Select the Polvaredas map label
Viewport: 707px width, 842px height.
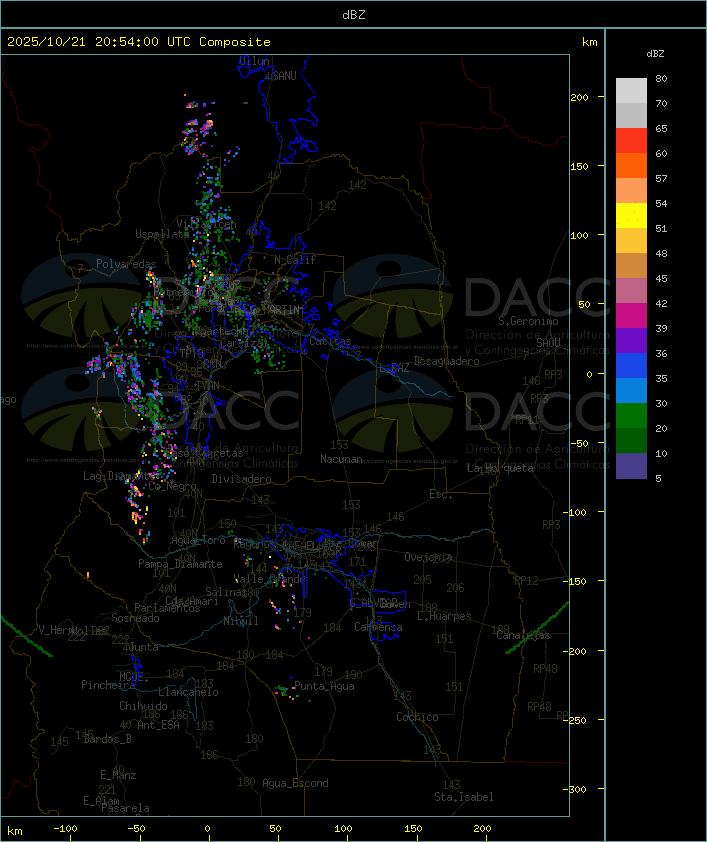[126, 264]
